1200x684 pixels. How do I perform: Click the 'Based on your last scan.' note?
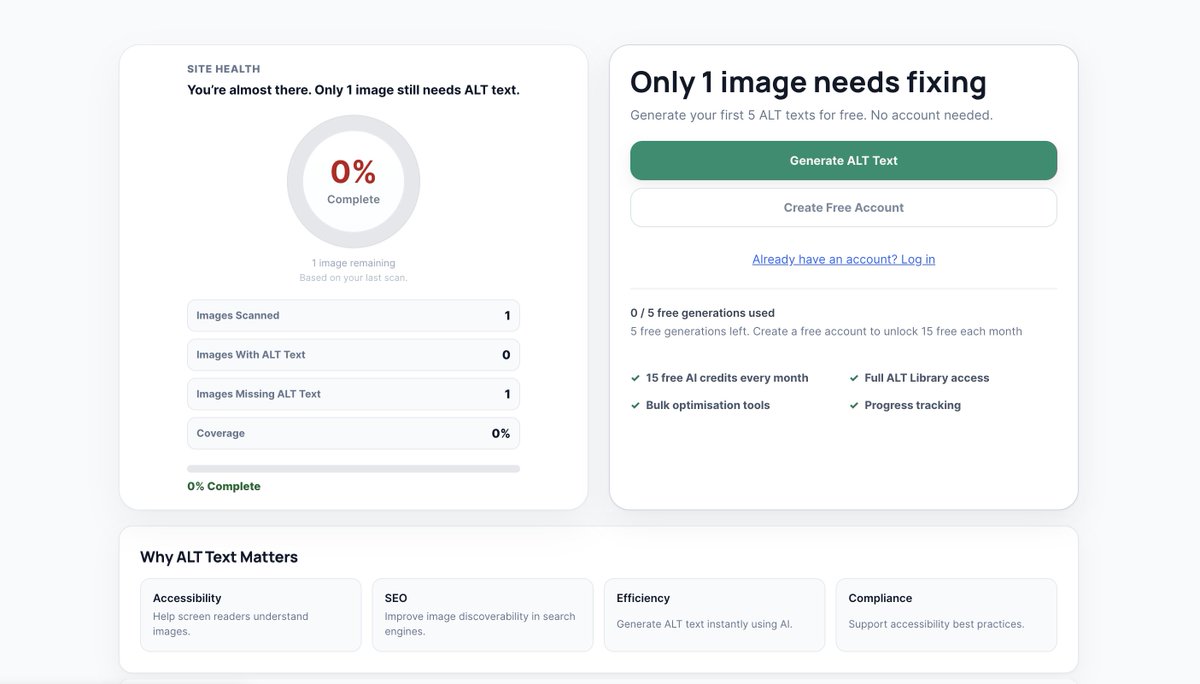[x=353, y=278]
